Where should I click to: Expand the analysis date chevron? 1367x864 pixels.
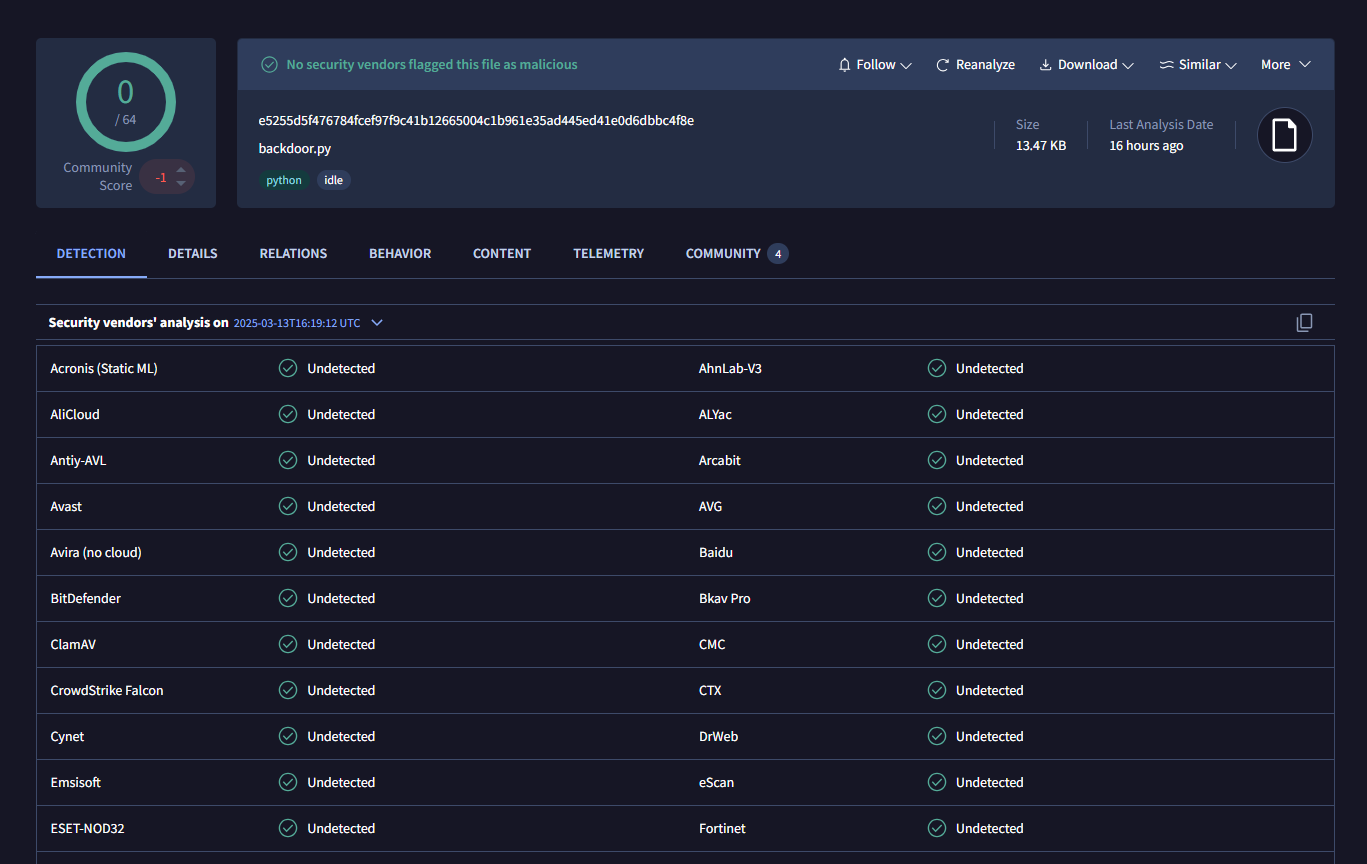[377, 323]
